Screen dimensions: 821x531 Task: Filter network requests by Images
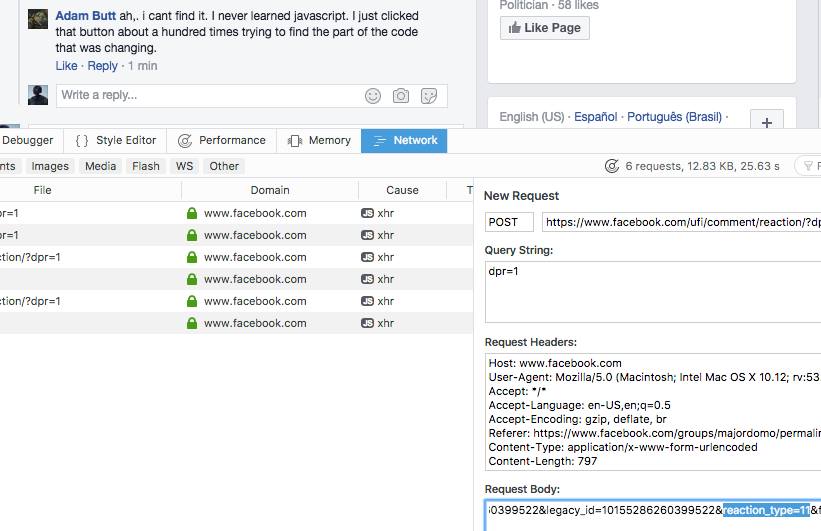tap(50, 166)
